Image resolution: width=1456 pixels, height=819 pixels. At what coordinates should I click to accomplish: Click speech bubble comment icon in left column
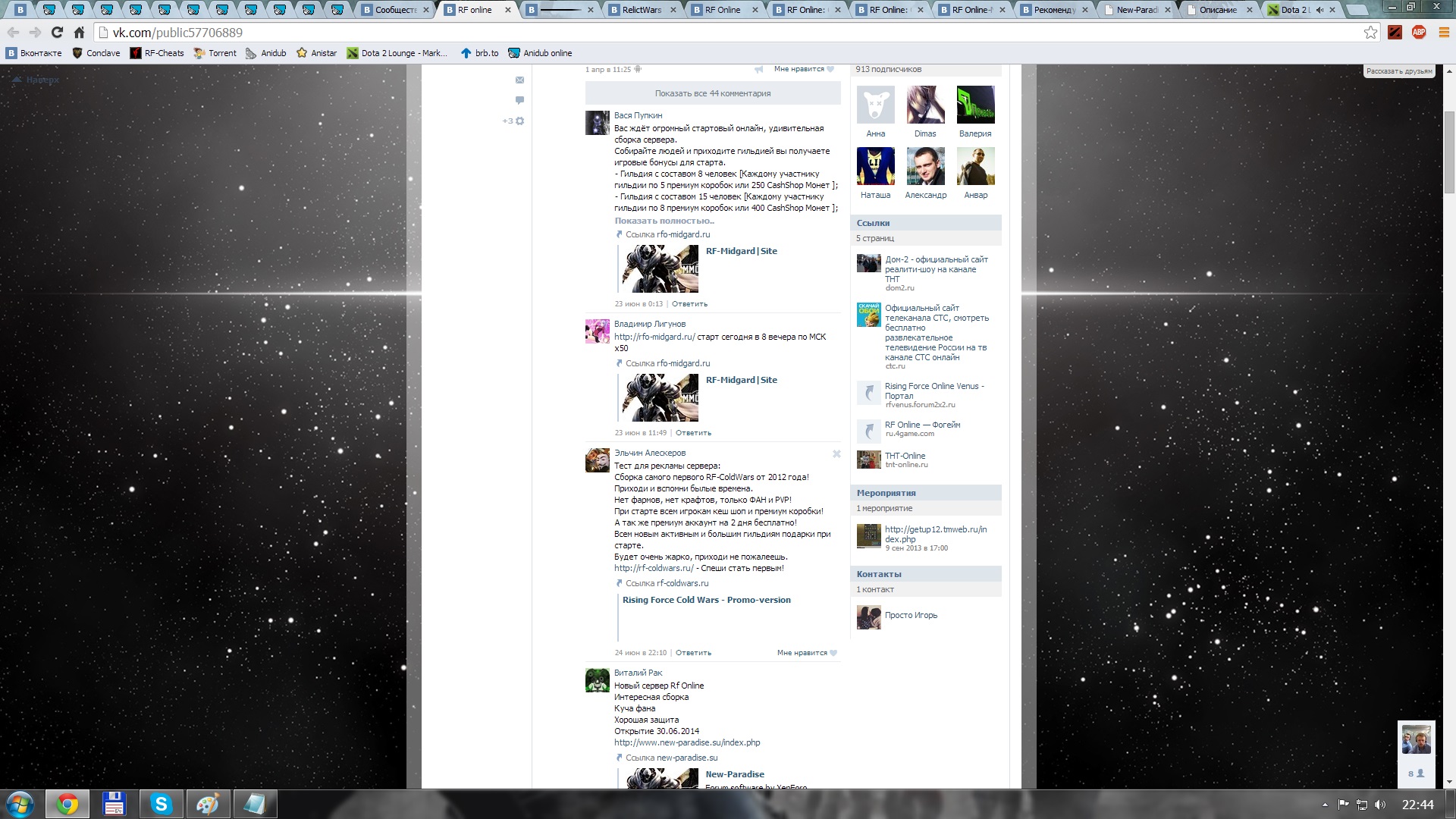519,100
